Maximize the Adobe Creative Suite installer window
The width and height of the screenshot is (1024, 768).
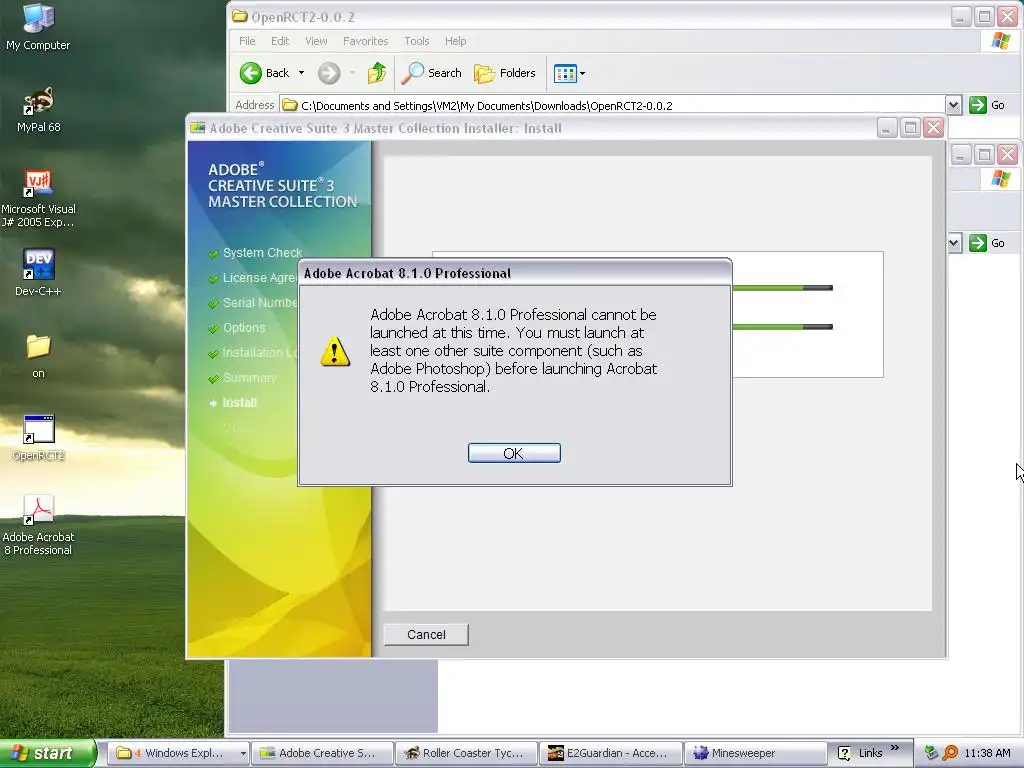tap(910, 128)
